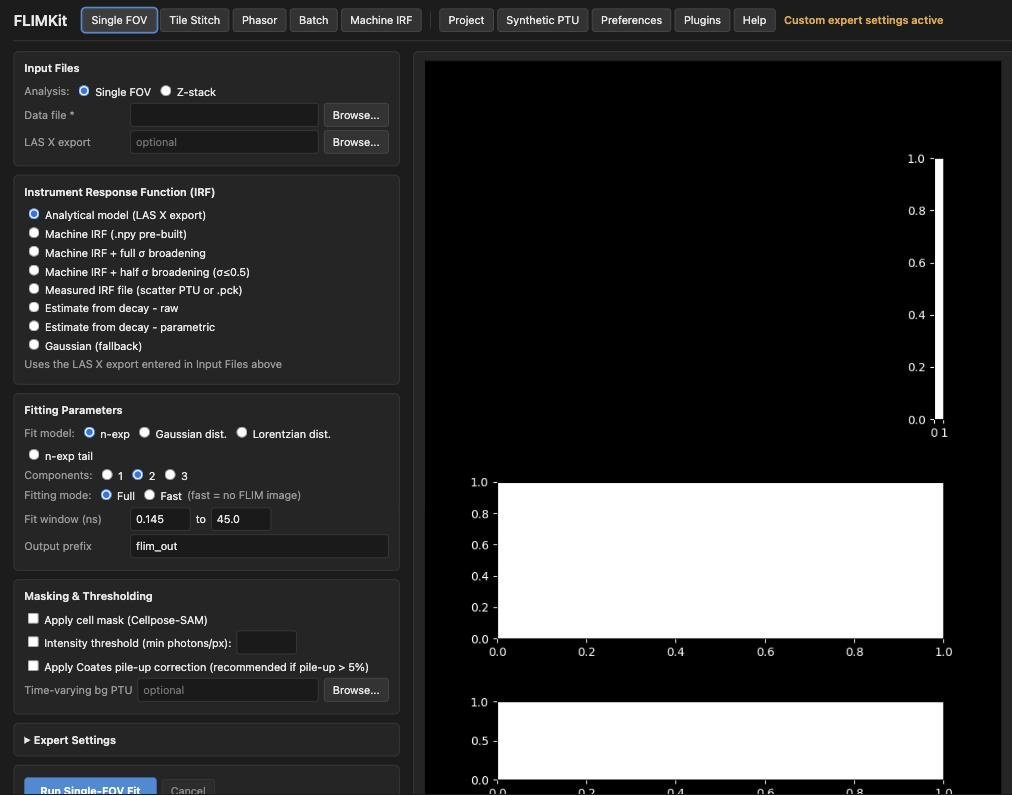Select Full fitting mode
1012x795 pixels.
[x=106, y=495]
